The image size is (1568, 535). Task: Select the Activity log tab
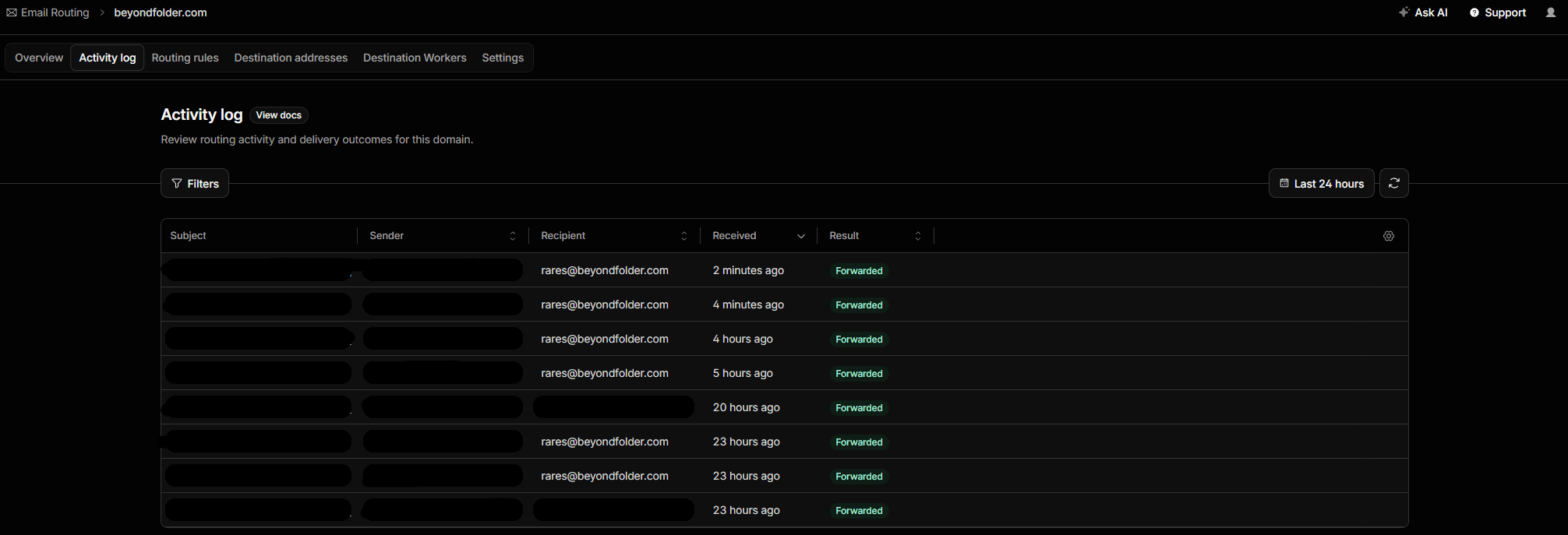[x=108, y=58]
